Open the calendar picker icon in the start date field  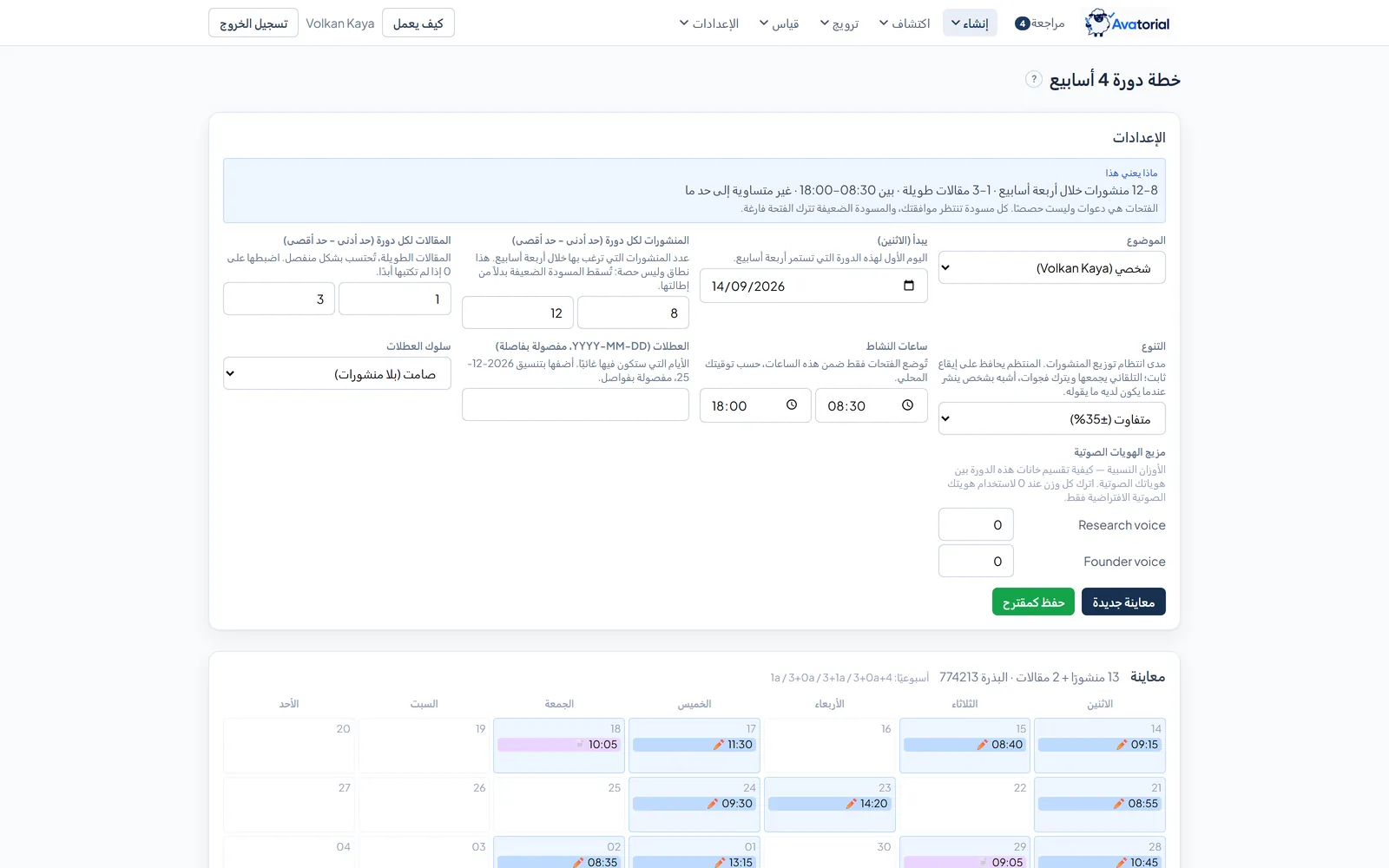tap(909, 286)
